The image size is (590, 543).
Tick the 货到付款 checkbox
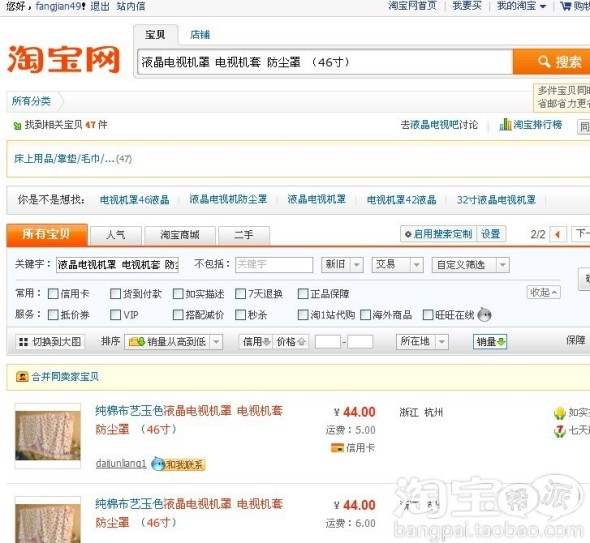coord(116,294)
